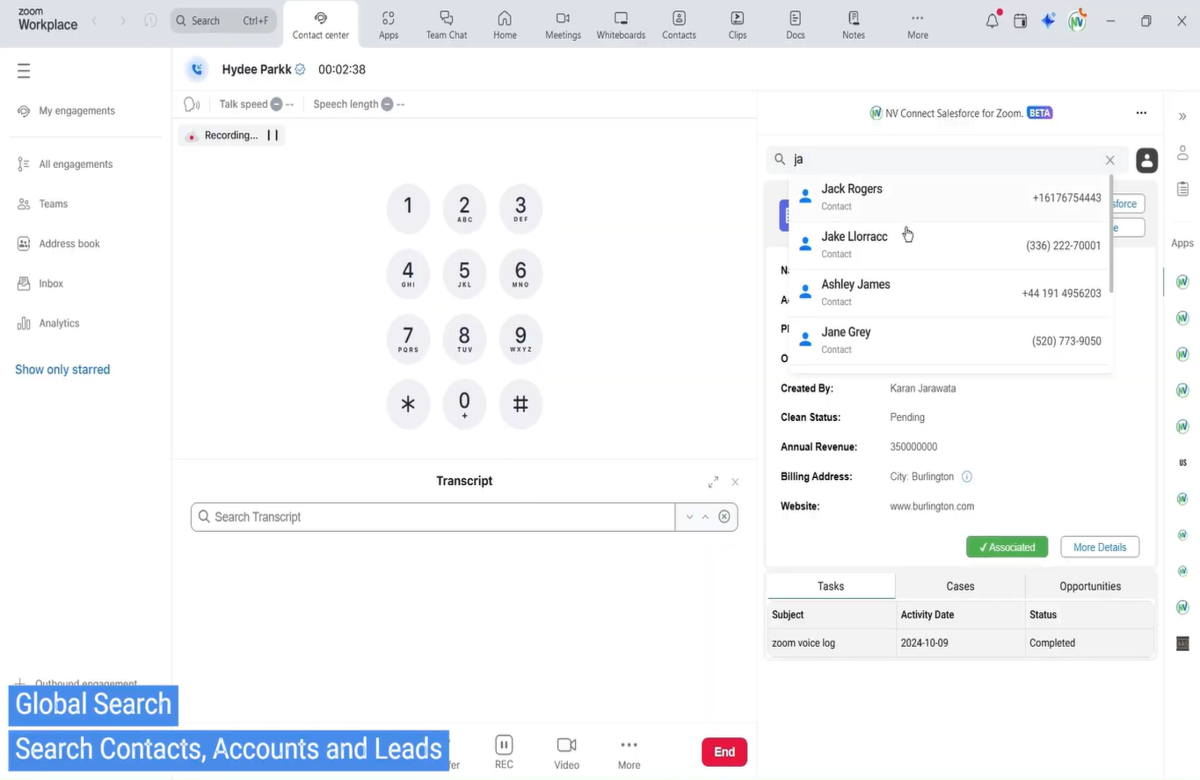Close the Transcript panel
The width and height of the screenshot is (1200, 780).
pyautogui.click(x=735, y=482)
